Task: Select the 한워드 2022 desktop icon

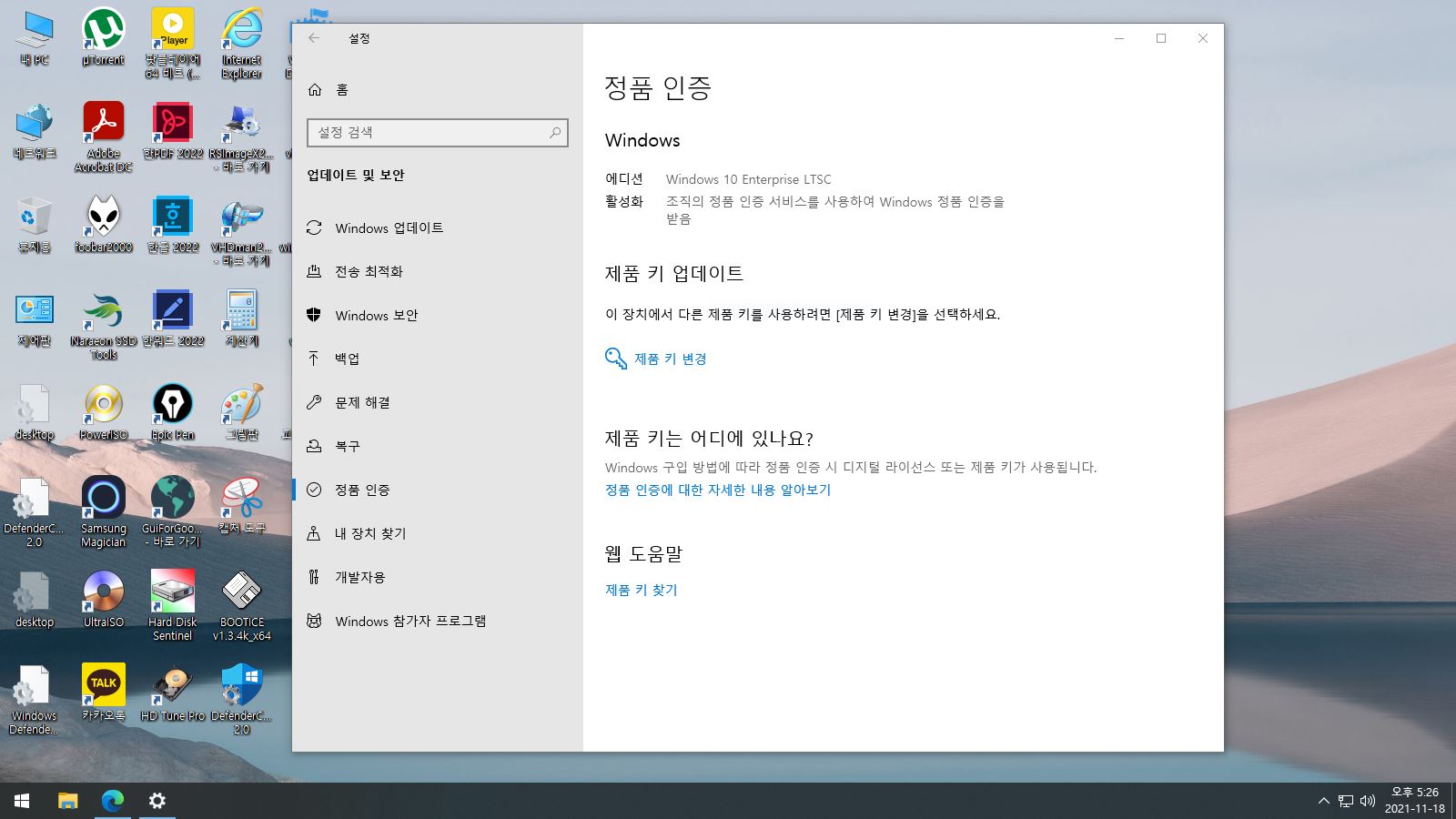Action: 173,319
